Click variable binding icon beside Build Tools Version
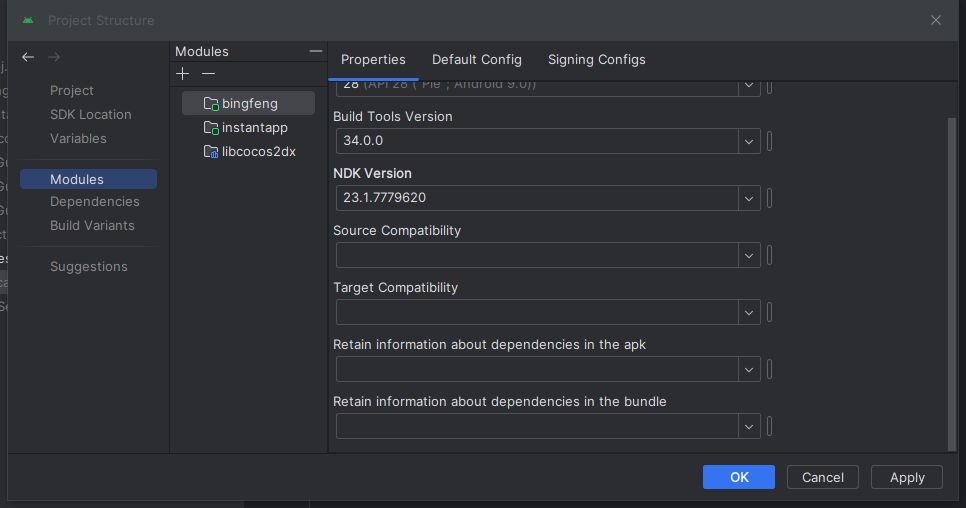This screenshot has width=966, height=508. (769, 141)
